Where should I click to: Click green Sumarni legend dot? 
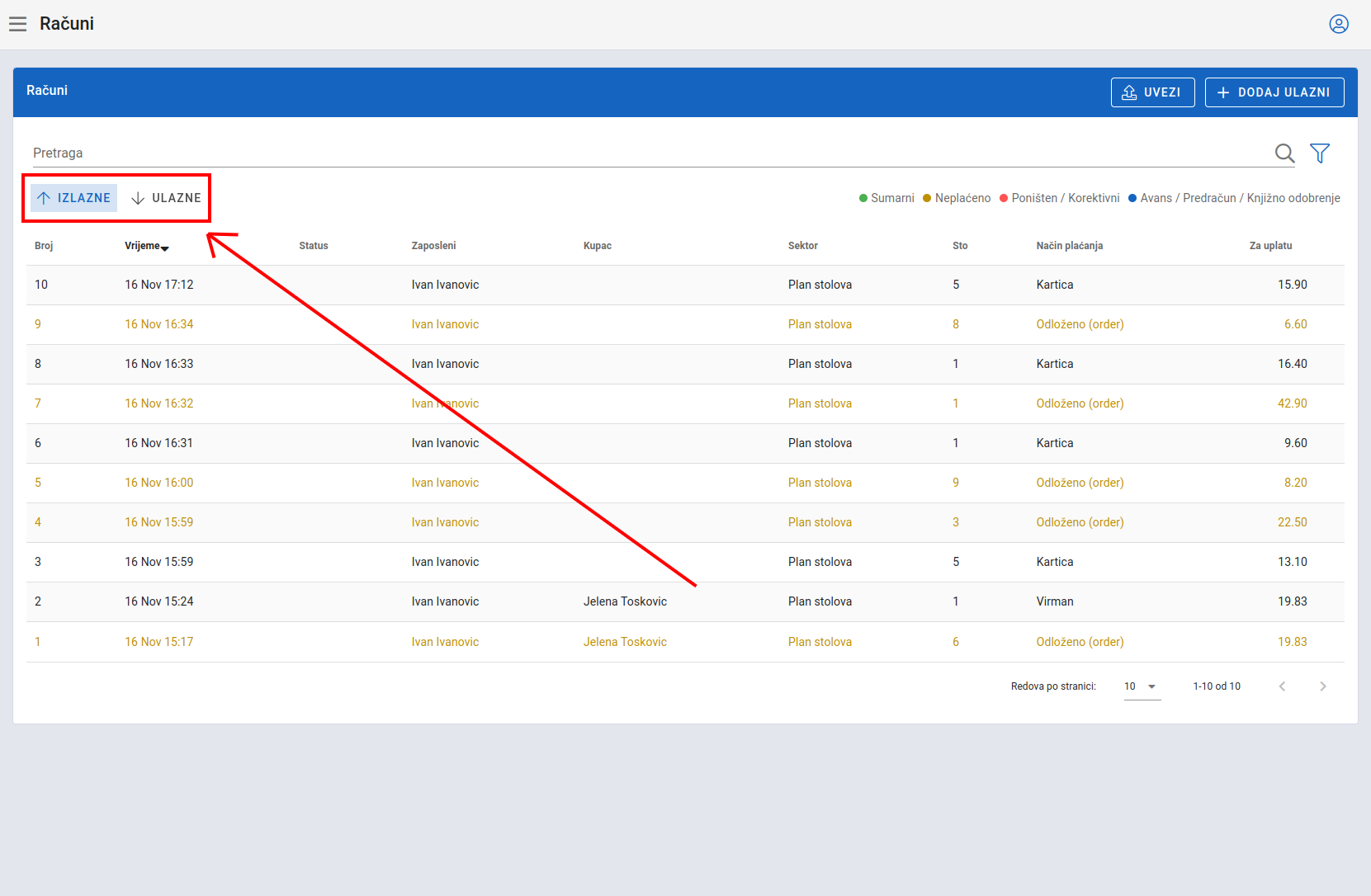click(863, 198)
